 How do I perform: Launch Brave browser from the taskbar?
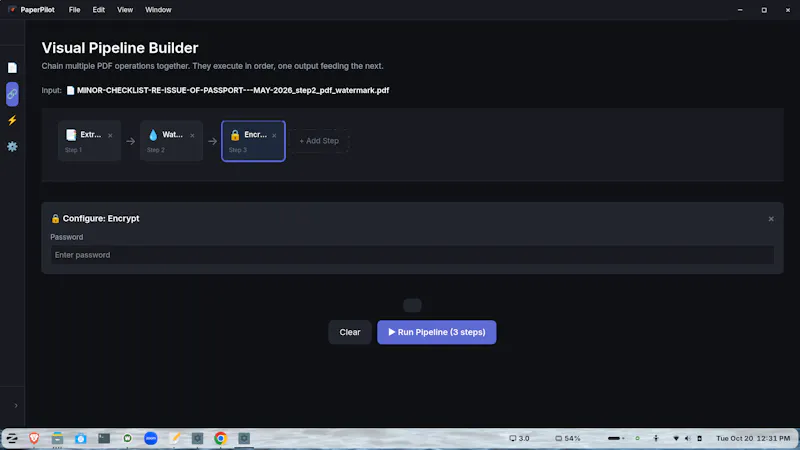pyautogui.click(x=34, y=438)
